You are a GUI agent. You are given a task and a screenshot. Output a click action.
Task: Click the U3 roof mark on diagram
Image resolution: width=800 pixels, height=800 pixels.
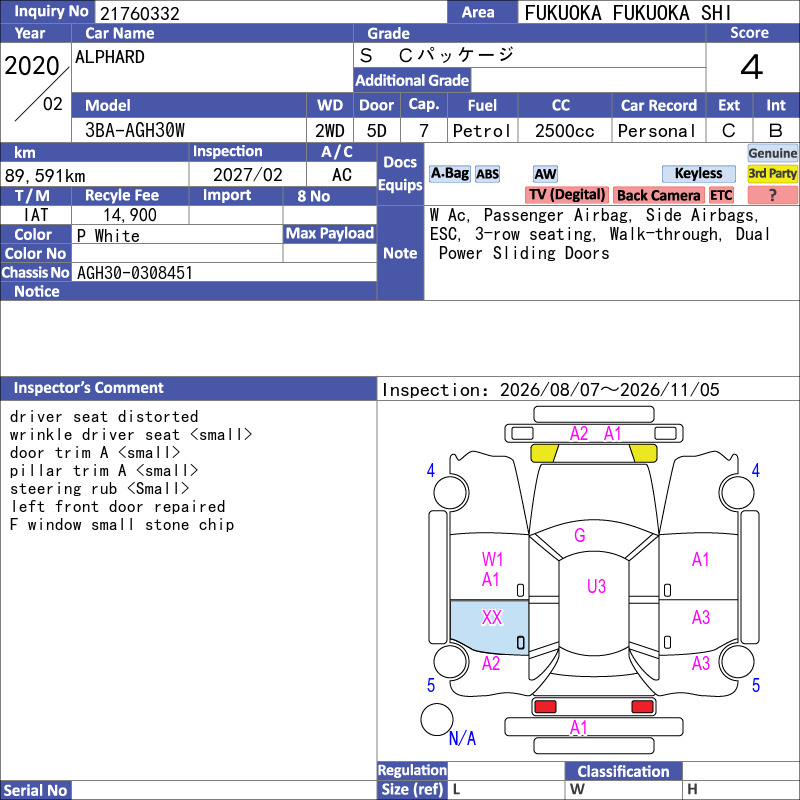596,586
